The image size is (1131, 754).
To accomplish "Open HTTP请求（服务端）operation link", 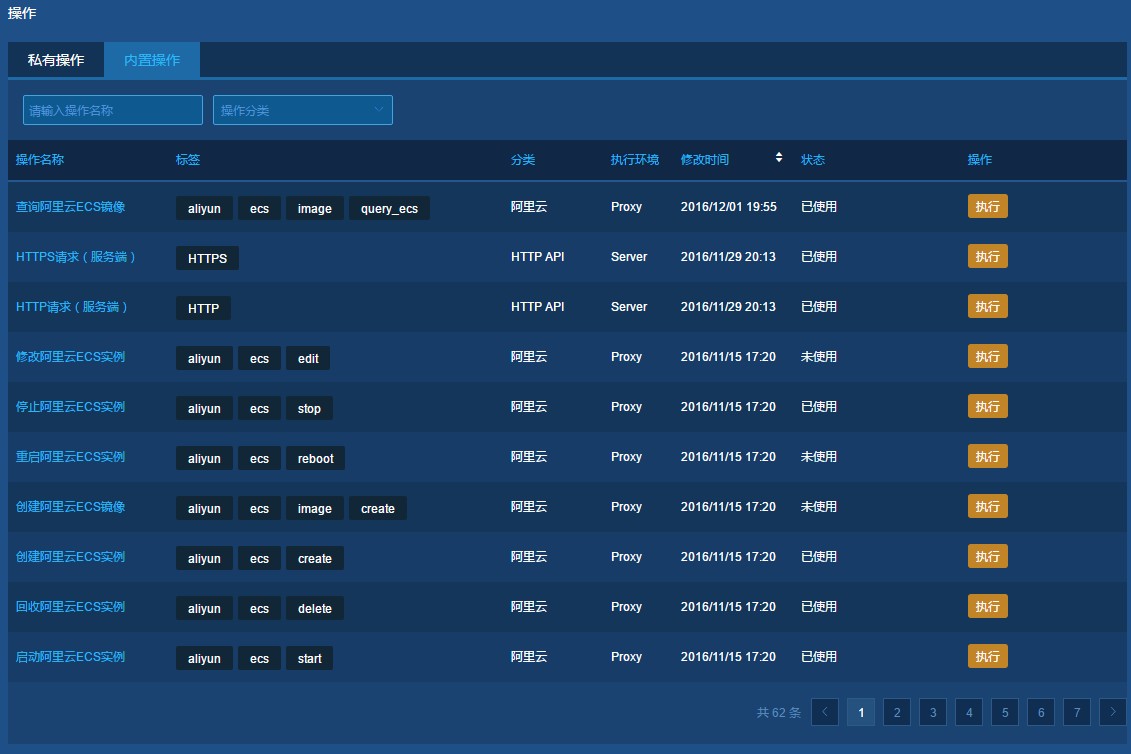I will [x=72, y=307].
